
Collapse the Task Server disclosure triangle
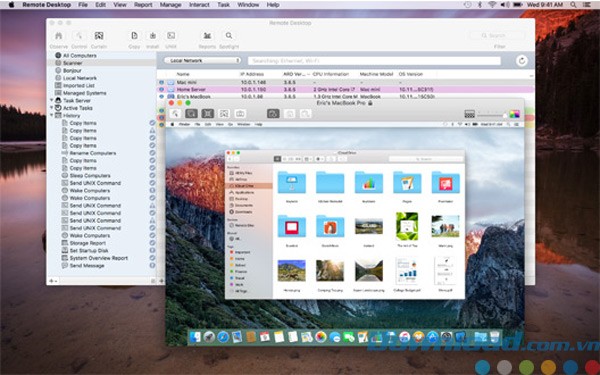52,100
